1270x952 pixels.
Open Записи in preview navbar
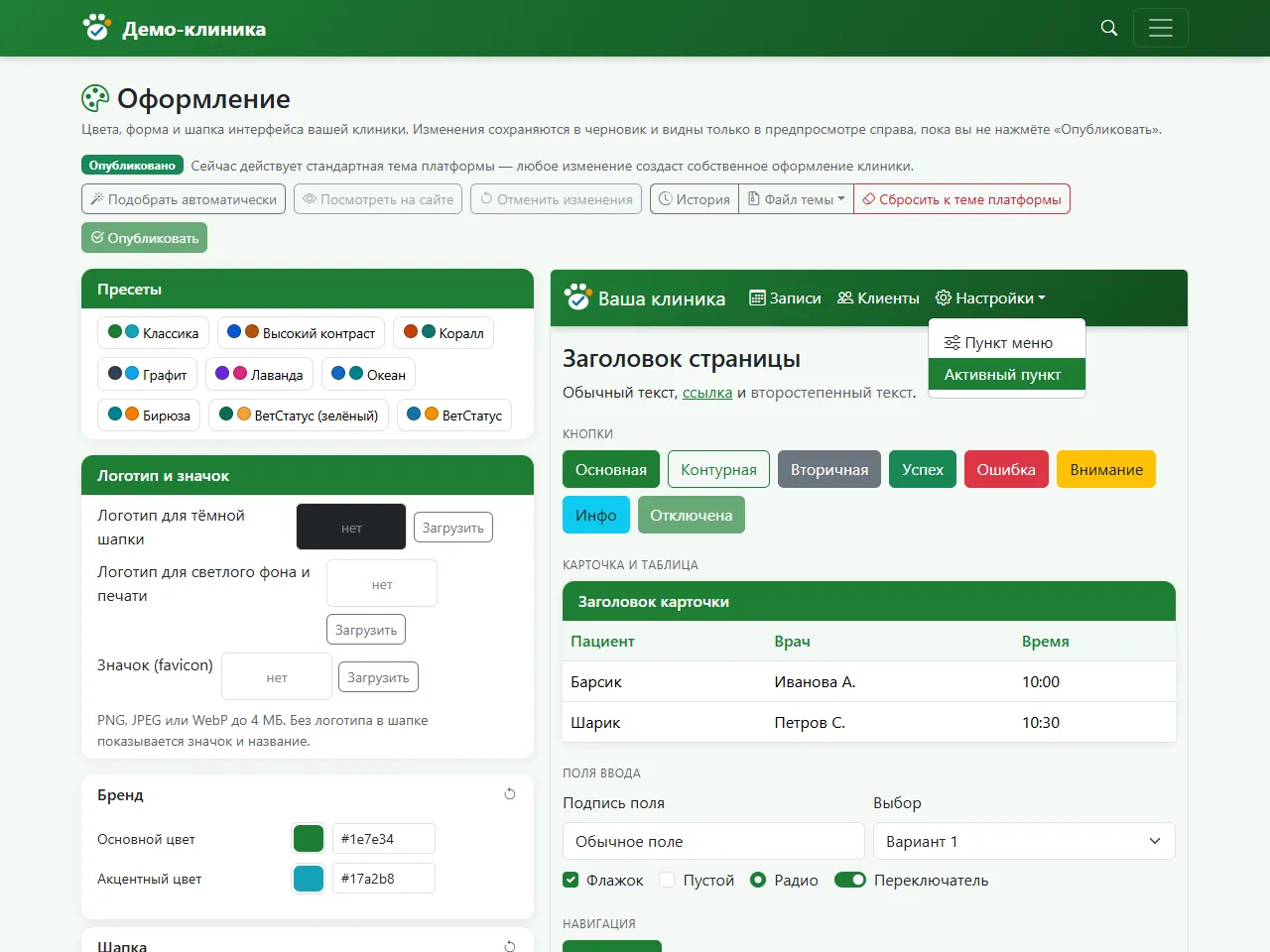click(785, 297)
